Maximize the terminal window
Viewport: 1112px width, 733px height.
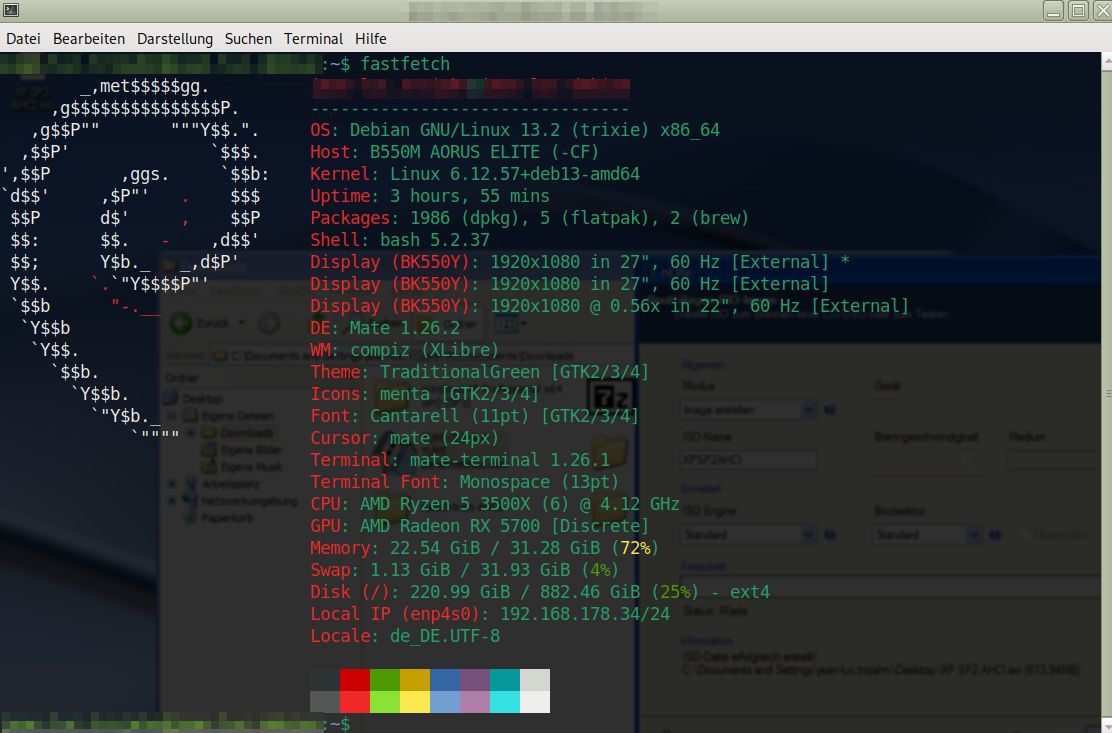point(1079,11)
